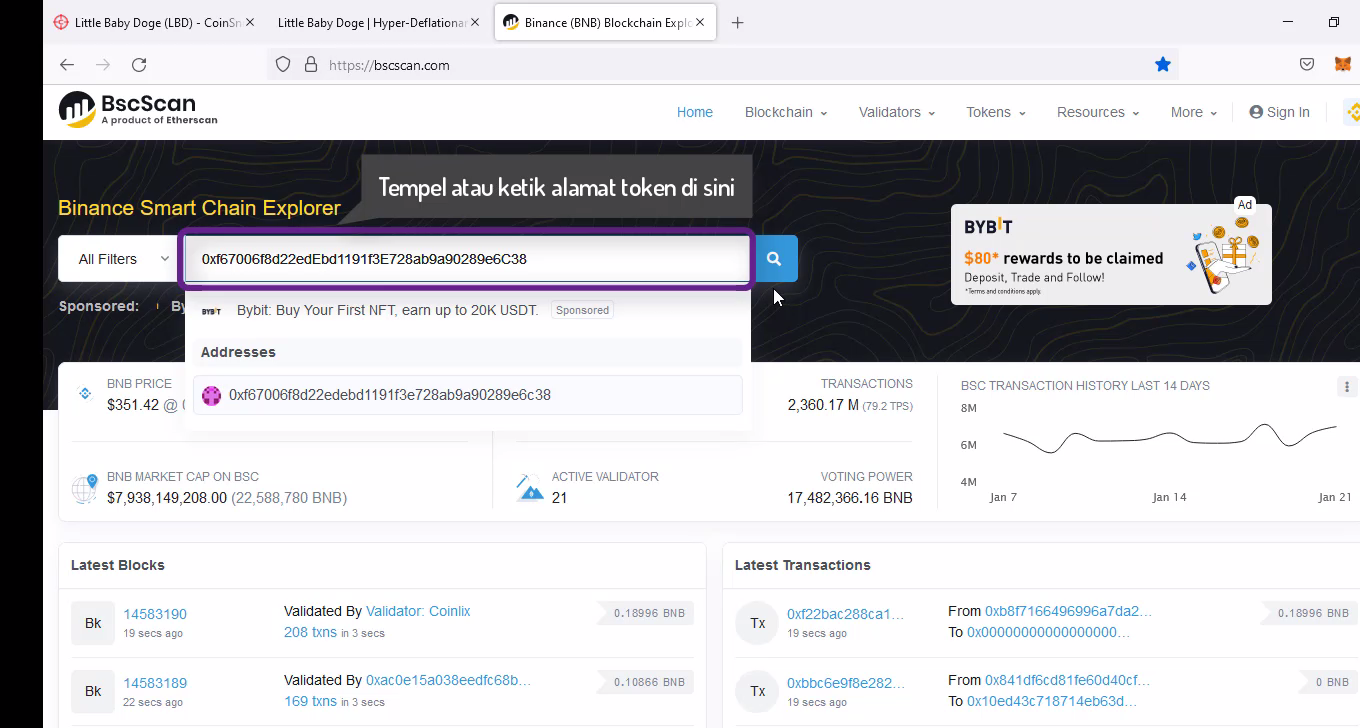Open the MetaMask fox extension
Image resolution: width=1360 pixels, height=728 pixels.
pyautogui.click(x=1342, y=65)
